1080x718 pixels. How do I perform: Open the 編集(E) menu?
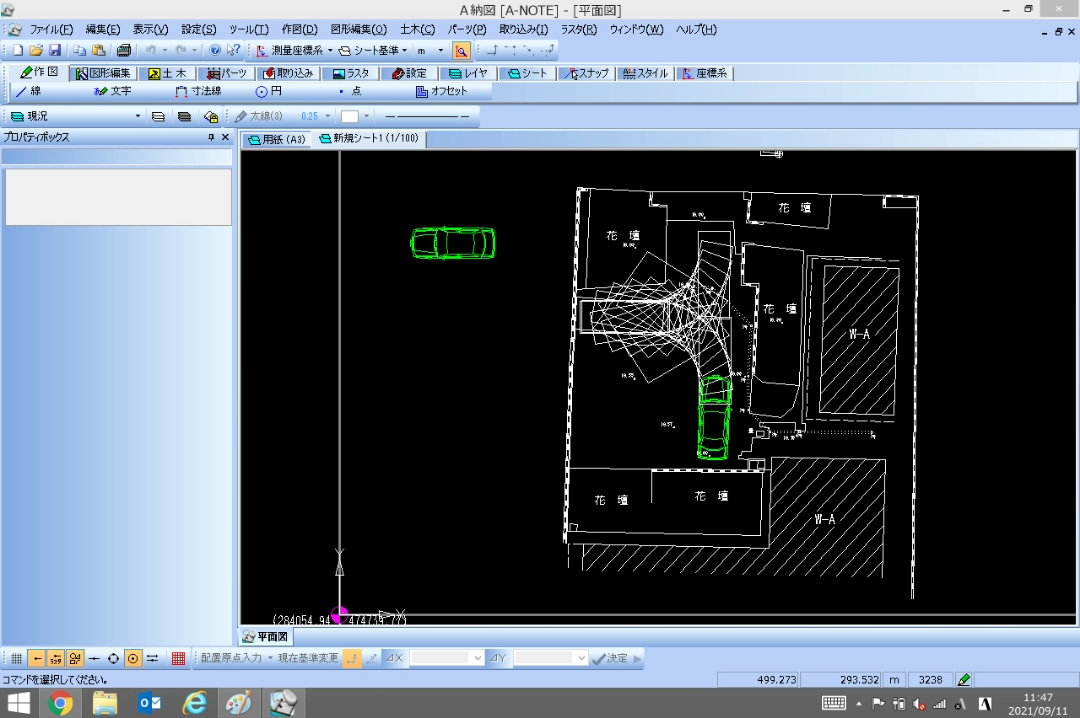(x=103, y=30)
